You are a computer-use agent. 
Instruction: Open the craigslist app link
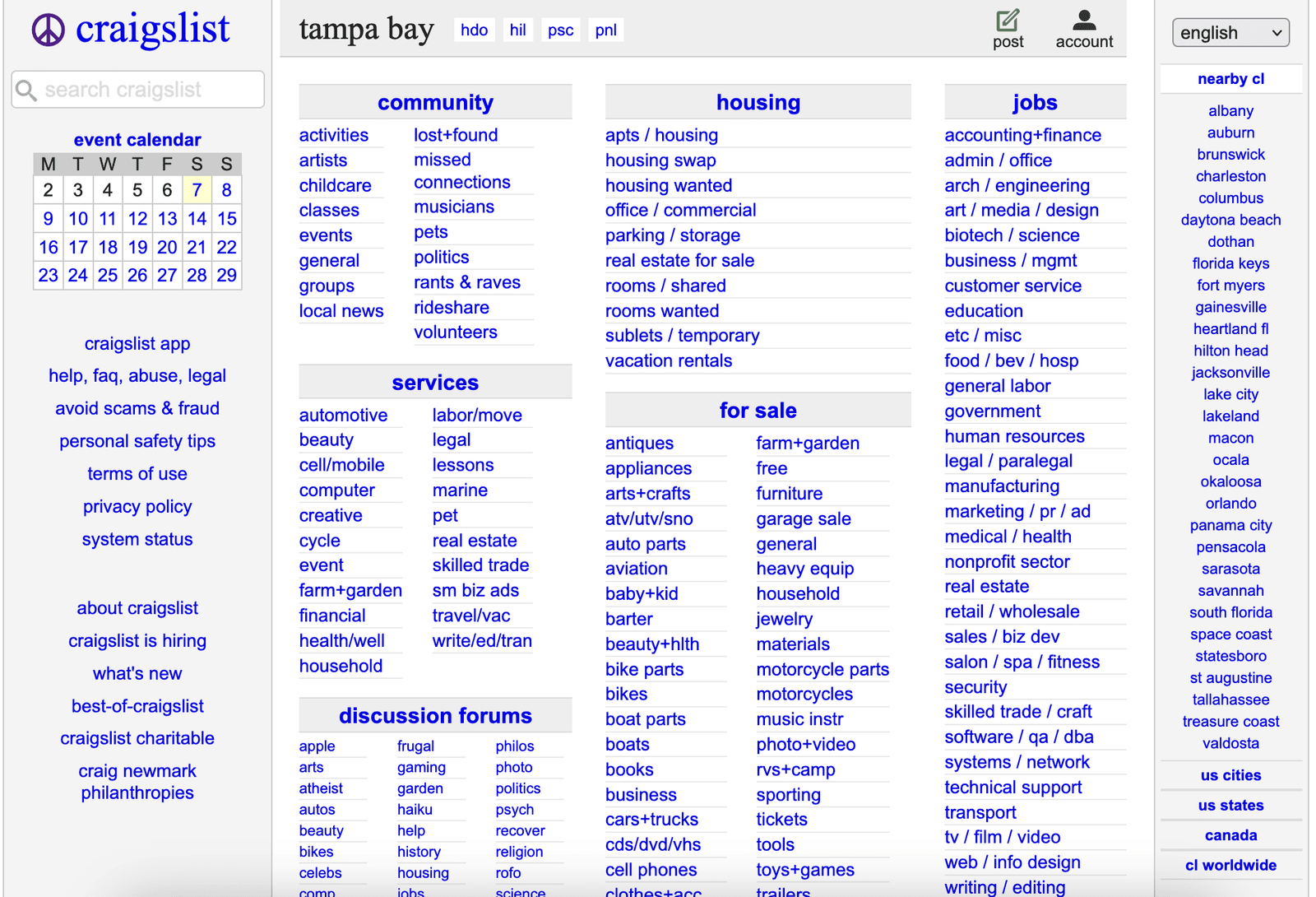[x=137, y=344]
